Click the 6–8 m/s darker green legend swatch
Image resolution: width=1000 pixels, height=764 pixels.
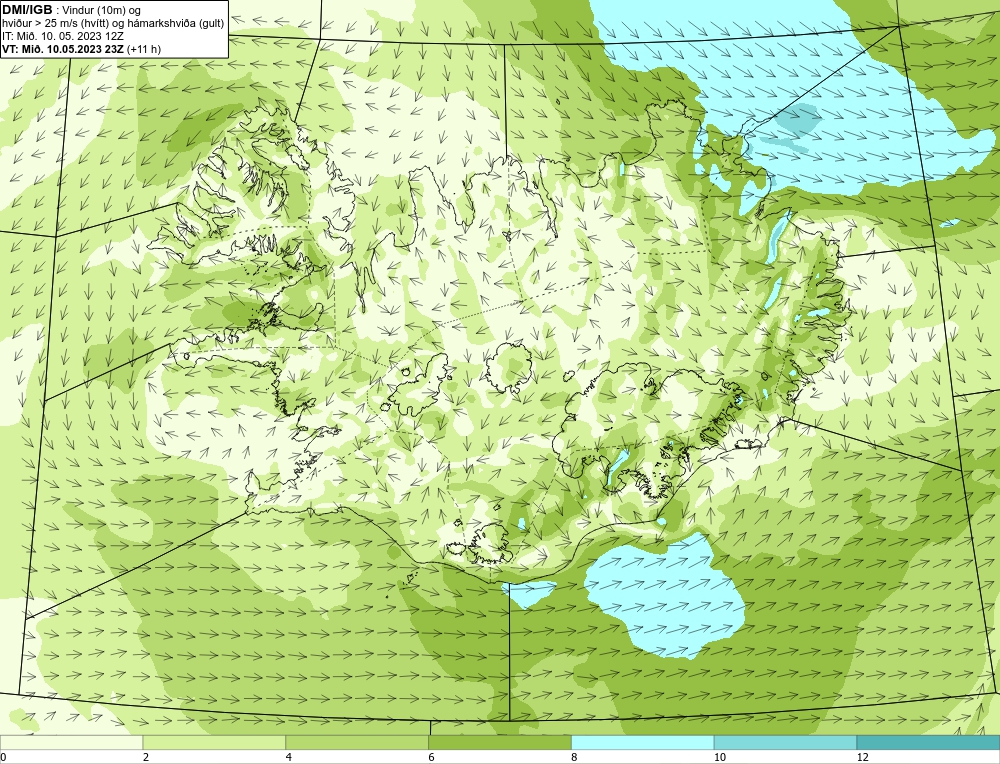pos(500,742)
